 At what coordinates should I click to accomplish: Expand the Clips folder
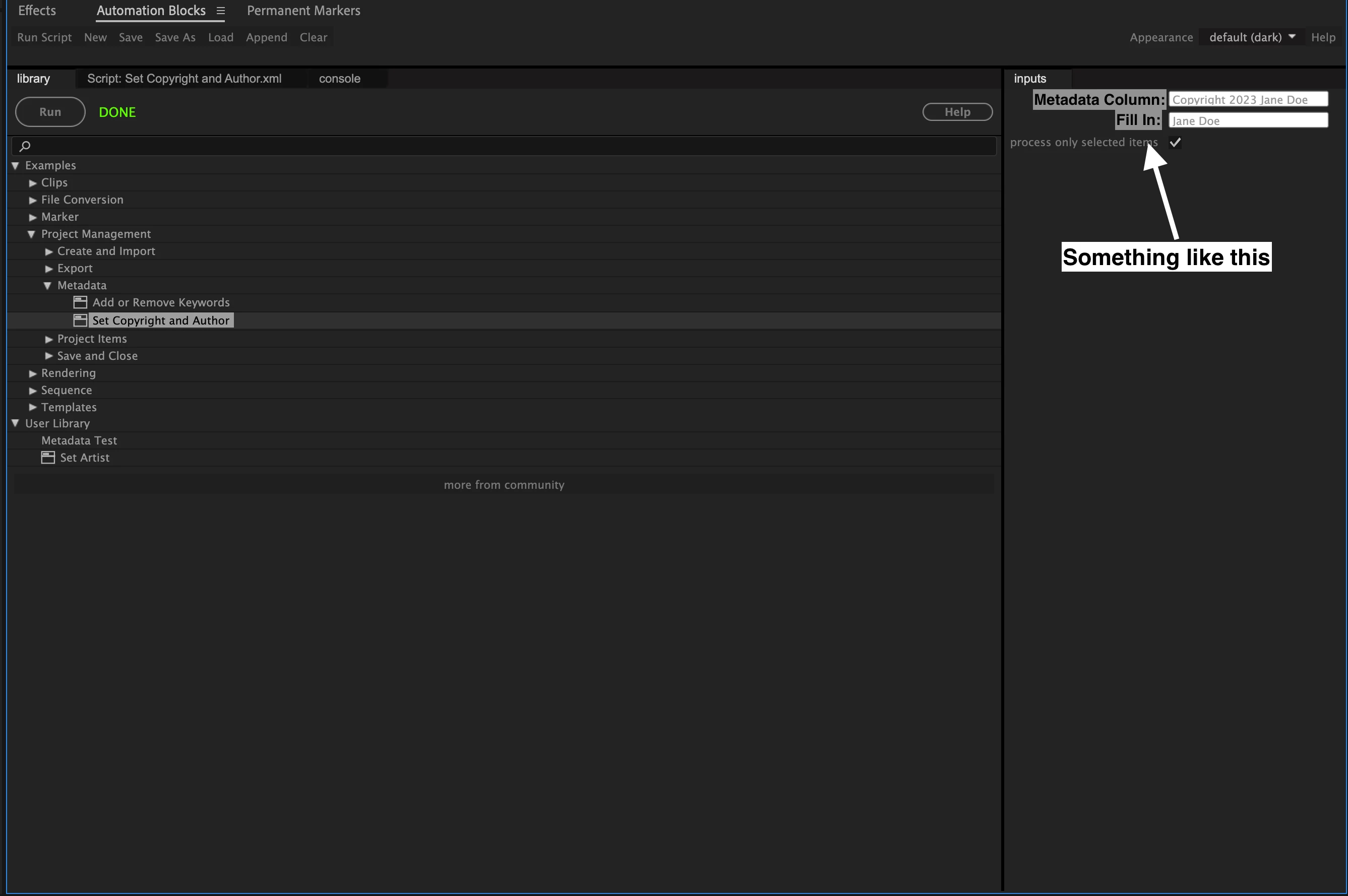[x=33, y=183]
